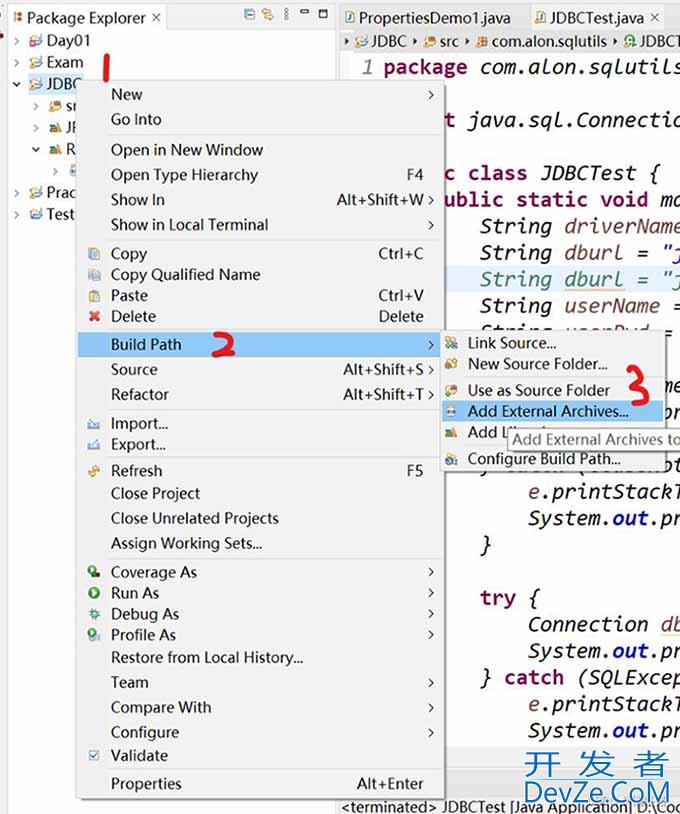Choose Add External Archives... from submenu
The width and height of the screenshot is (680, 814).
click(552, 411)
